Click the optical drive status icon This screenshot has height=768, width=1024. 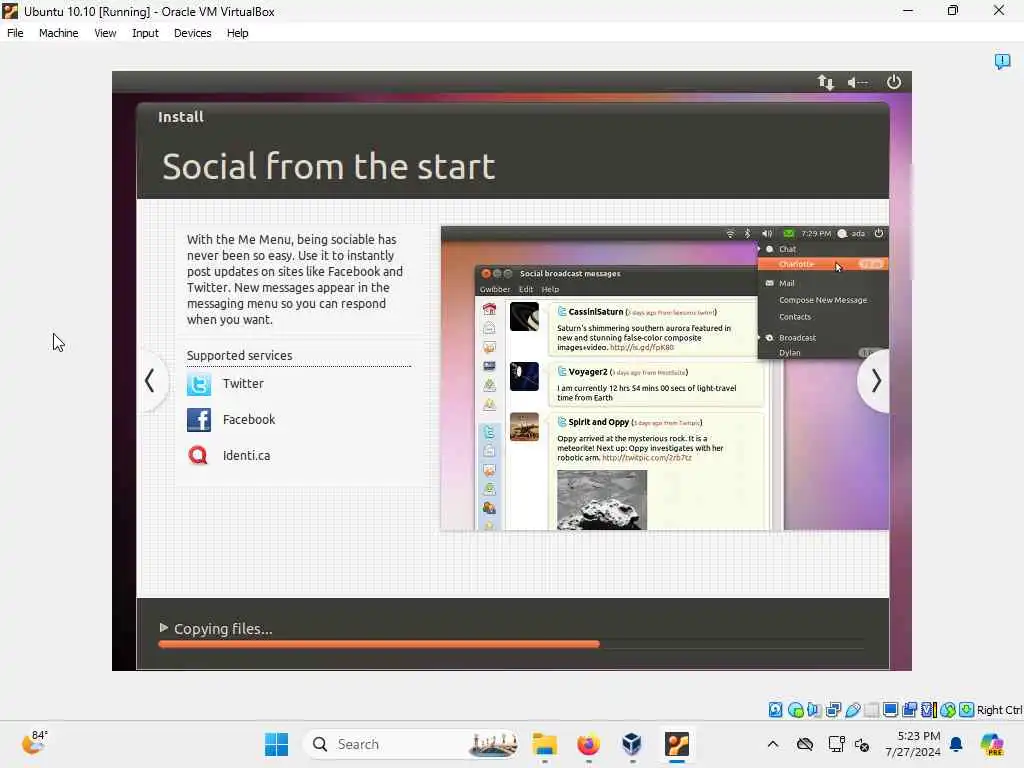coord(795,710)
